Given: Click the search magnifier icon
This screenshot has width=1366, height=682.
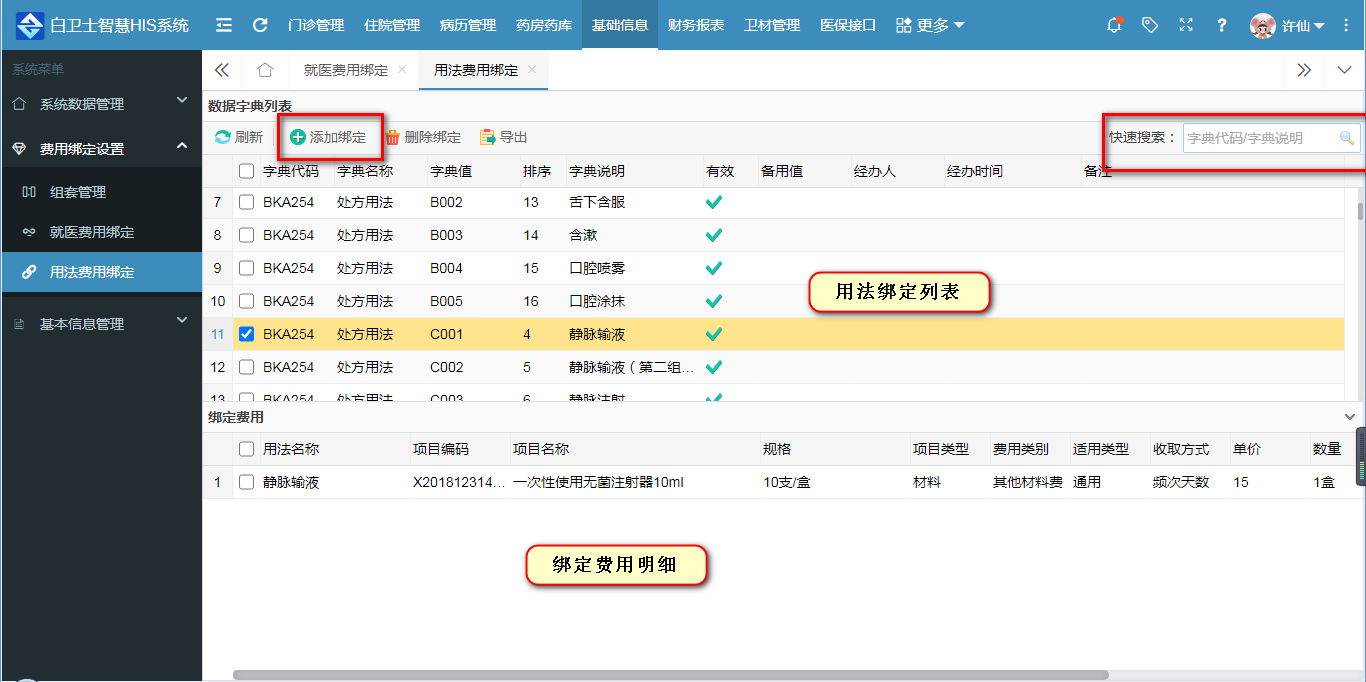Looking at the screenshot, I should tap(1347, 138).
